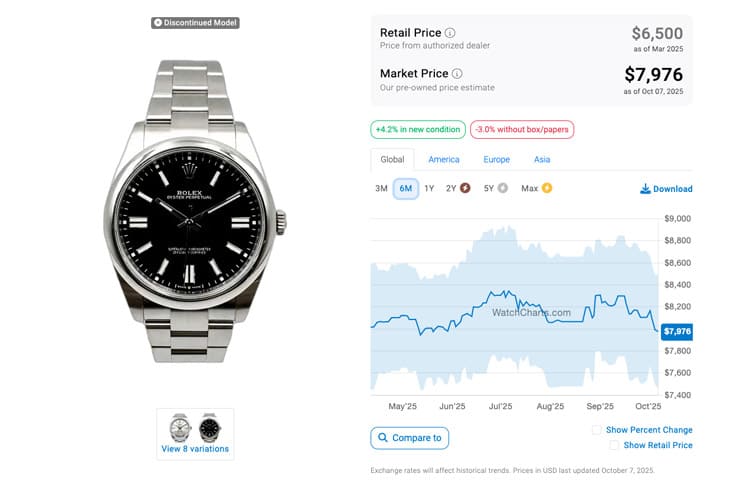Click the brown lightning badge beside 2Y
Screen dimensions: 730x483
coord(465,188)
